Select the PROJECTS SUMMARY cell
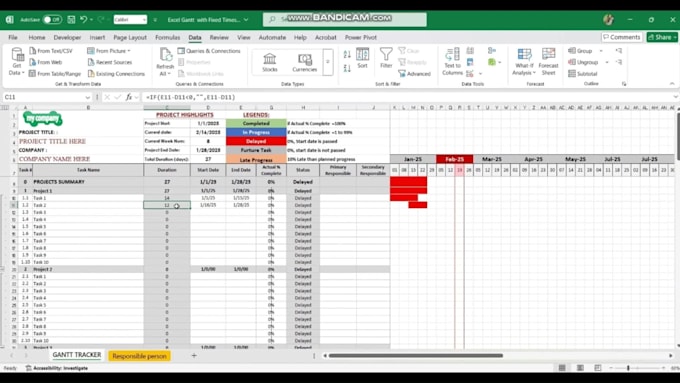 (88, 182)
